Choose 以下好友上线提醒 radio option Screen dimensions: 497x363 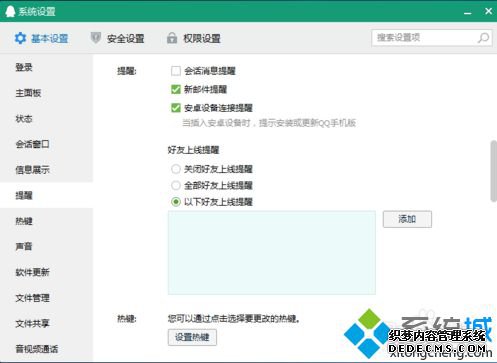point(176,202)
